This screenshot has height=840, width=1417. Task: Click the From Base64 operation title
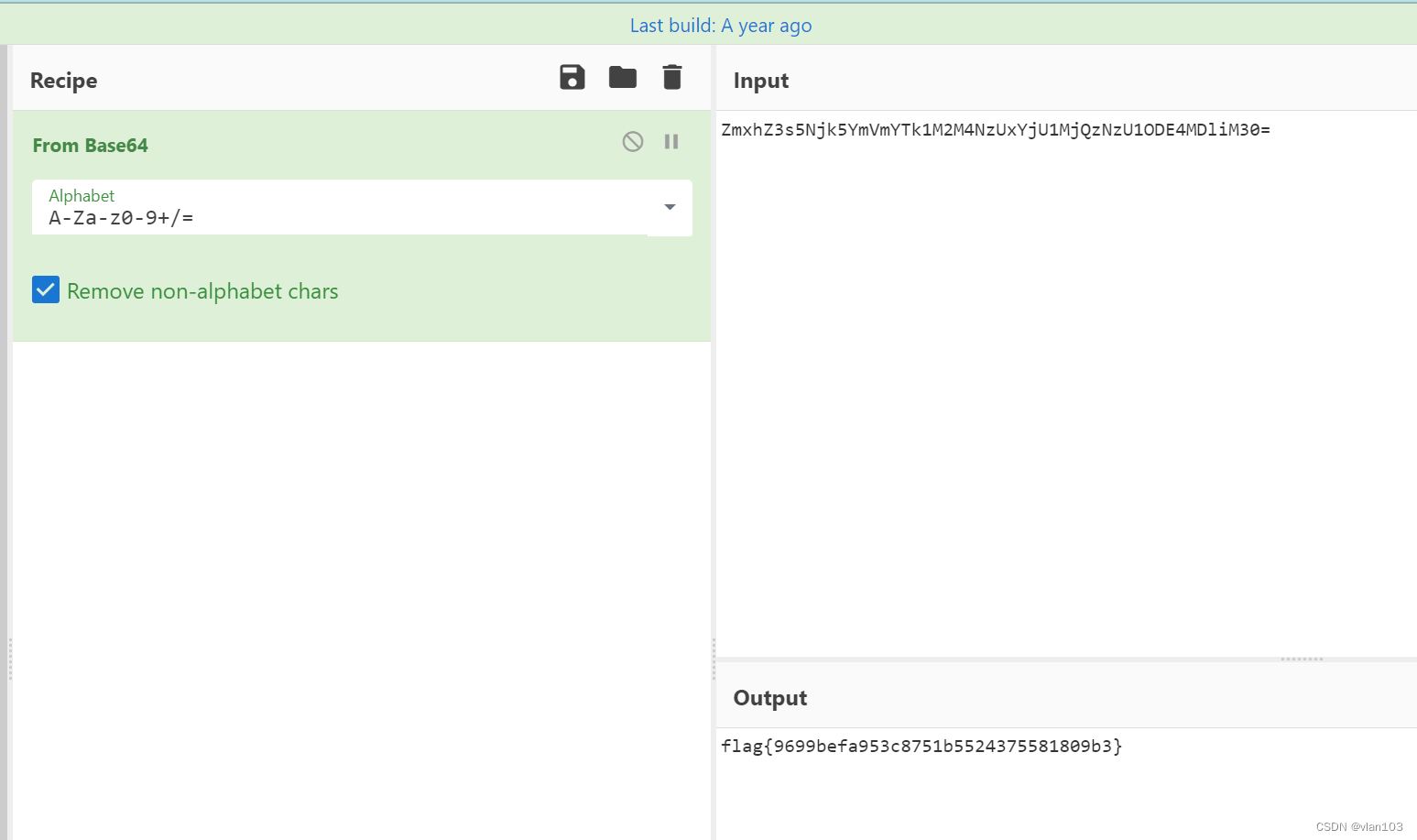tap(90, 146)
